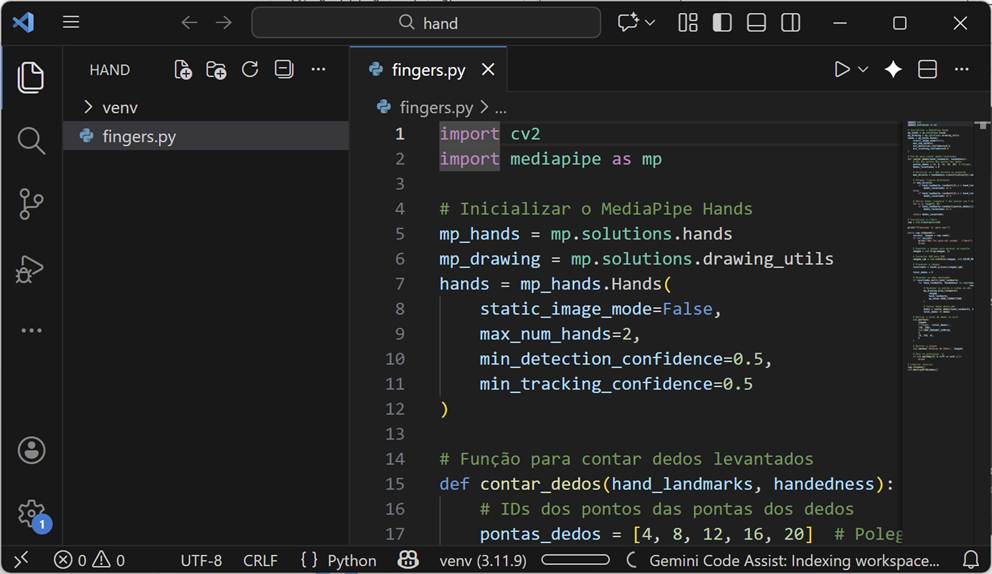Open Customize Layout icon
The width and height of the screenshot is (992, 574).
point(688,23)
